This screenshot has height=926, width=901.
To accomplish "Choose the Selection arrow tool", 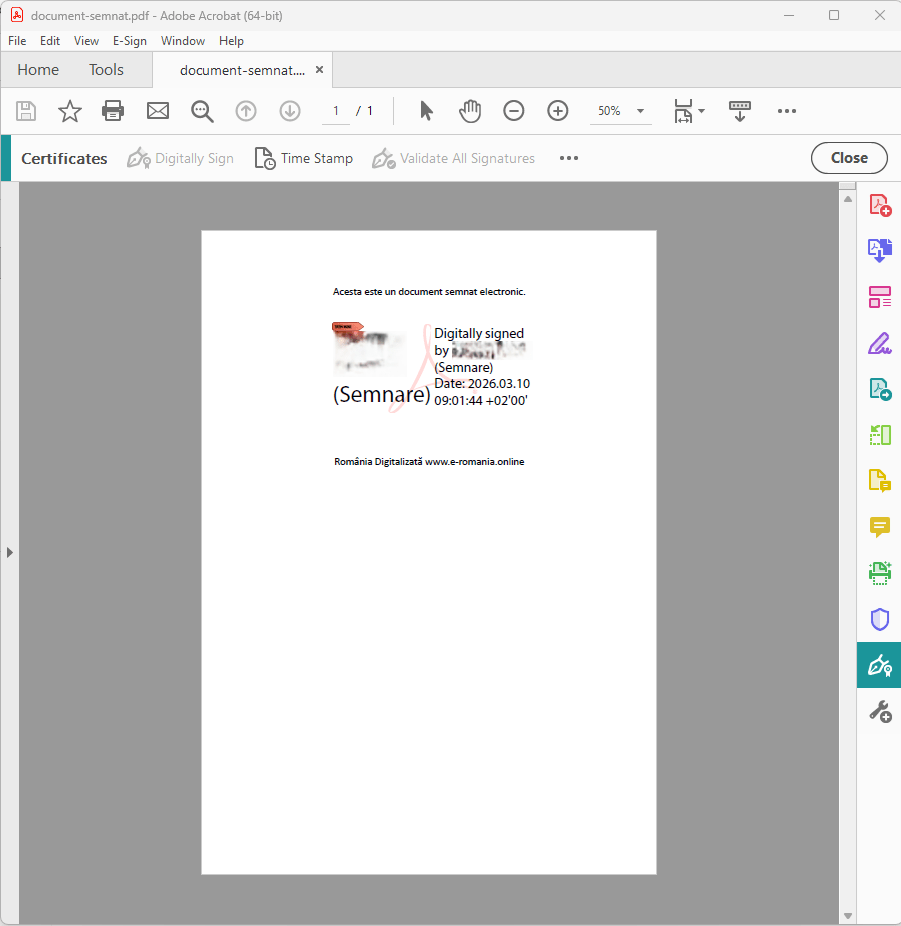I will [427, 111].
